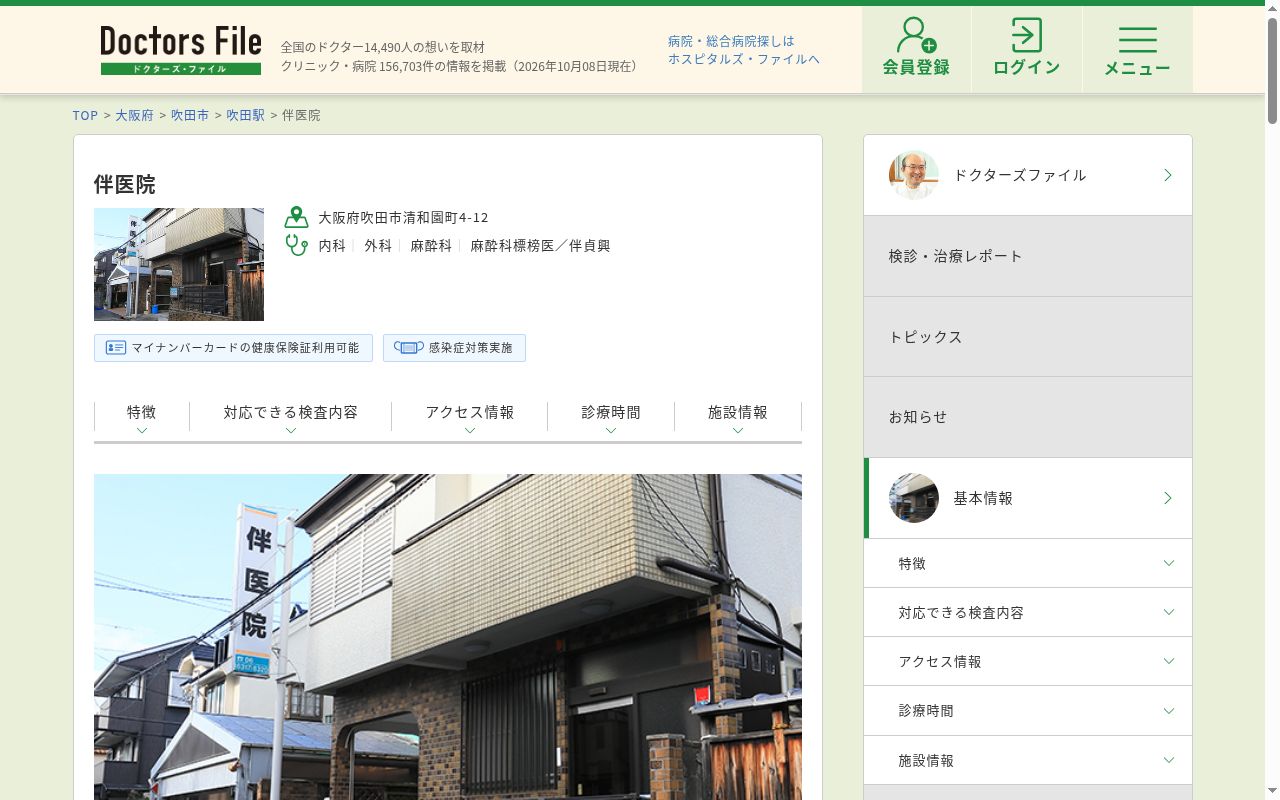Open 会員登録 member registration
The width and height of the screenshot is (1280, 800).
916,49
